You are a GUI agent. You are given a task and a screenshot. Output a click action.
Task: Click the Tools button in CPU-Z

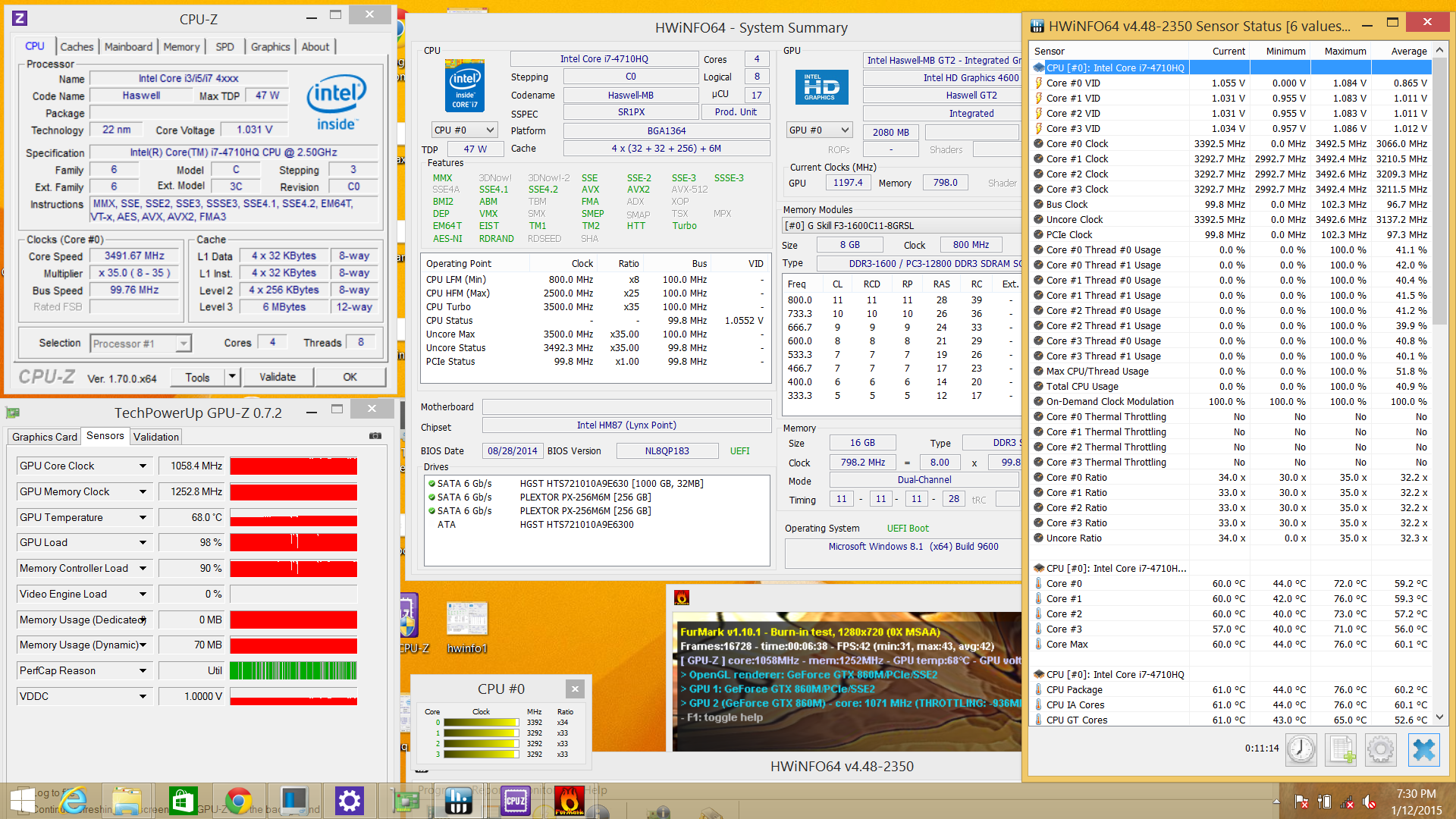coord(197,377)
